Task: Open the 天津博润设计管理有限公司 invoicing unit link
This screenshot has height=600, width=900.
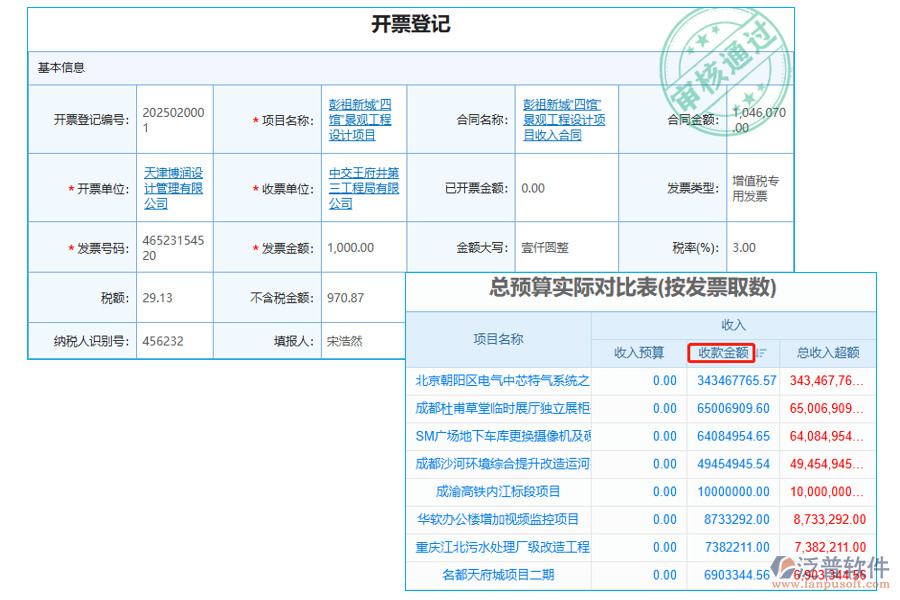Action: click(x=176, y=187)
